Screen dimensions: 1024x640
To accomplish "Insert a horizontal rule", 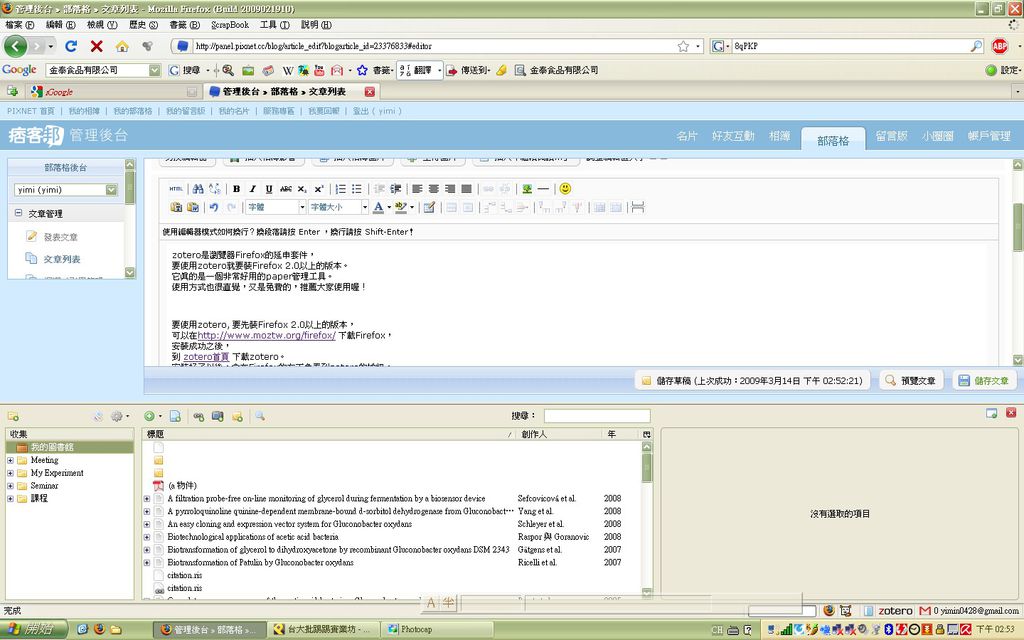I will pos(543,189).
